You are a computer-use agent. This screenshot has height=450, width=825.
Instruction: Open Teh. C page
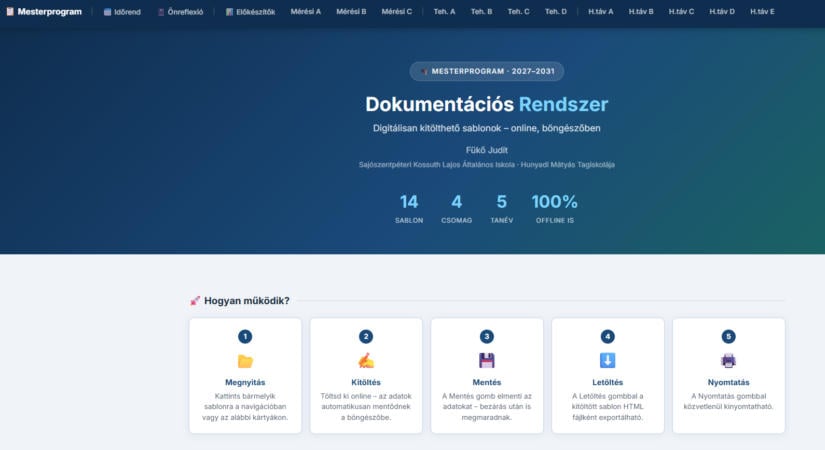[519, 12]
